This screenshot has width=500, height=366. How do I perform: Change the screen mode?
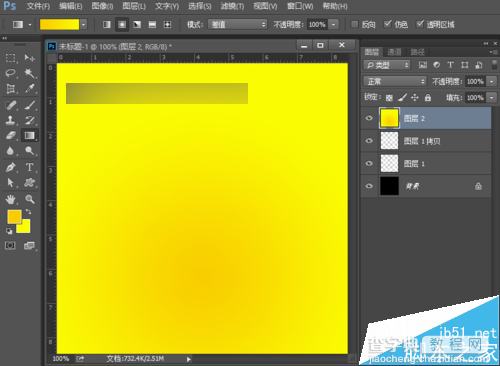coord(29,246)
